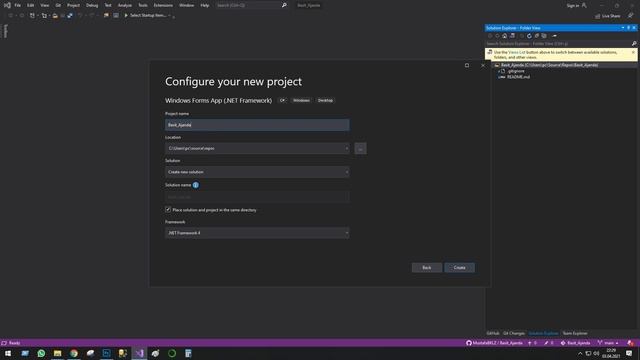Open the Help menu
Image resolution: width=640 pixels, height=360 pixels.
pos(204,5)
